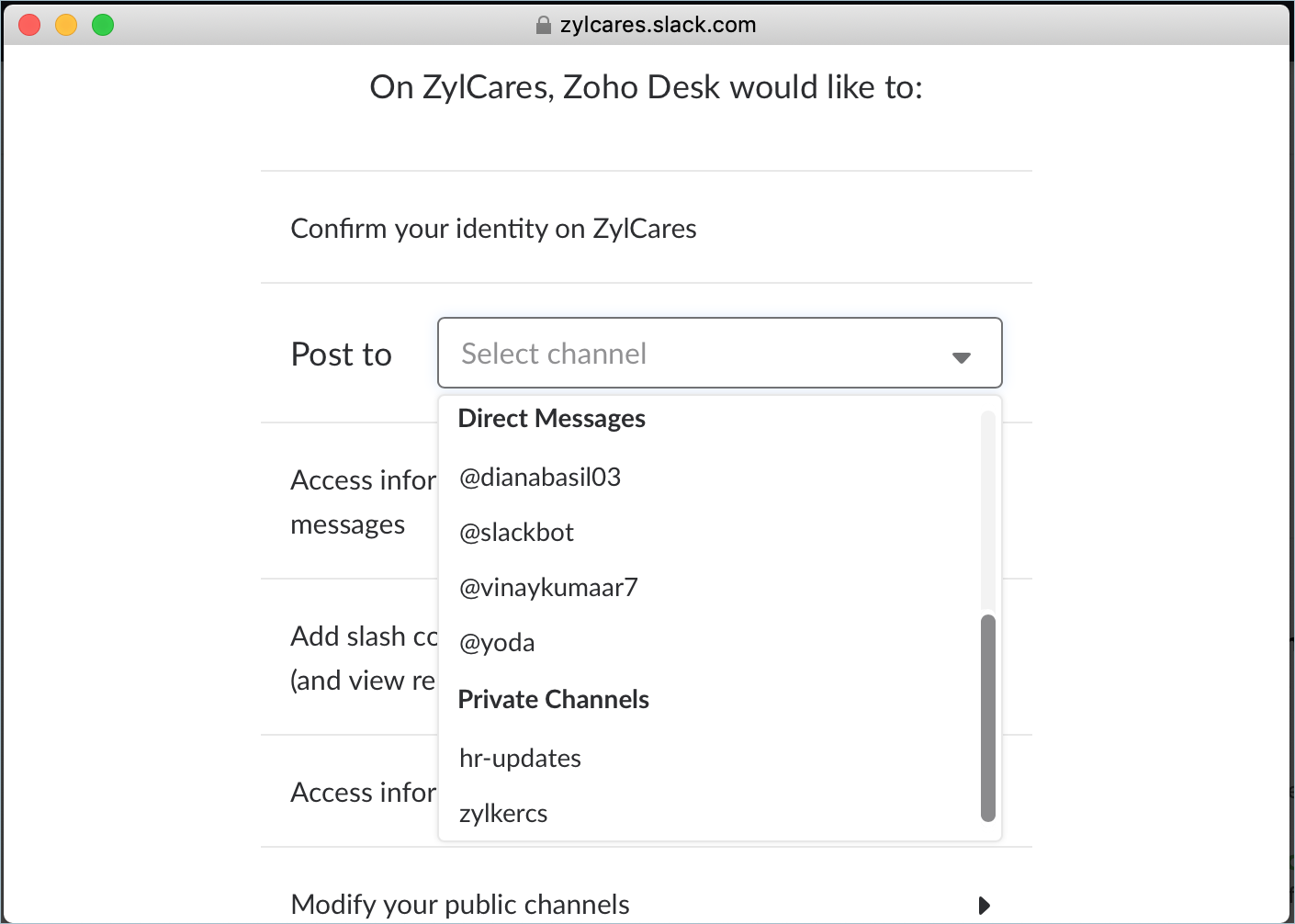Expand the Modify your public channels row
The image size is (1295, 924).
[x=984, y=905]
